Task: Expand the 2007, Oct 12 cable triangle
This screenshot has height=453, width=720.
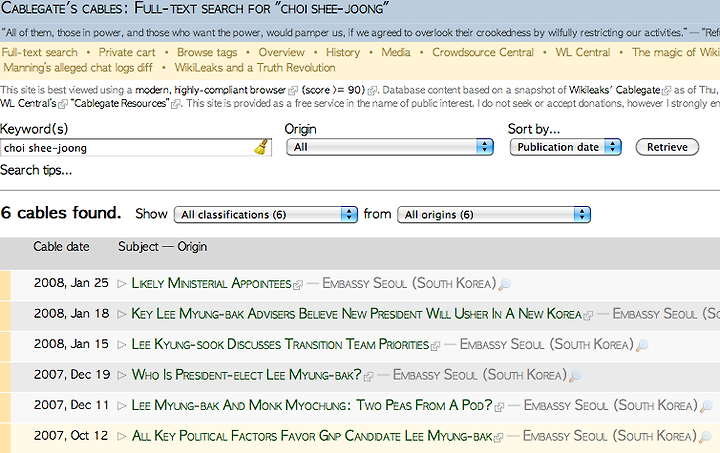Action: click(x=121, y=436)
